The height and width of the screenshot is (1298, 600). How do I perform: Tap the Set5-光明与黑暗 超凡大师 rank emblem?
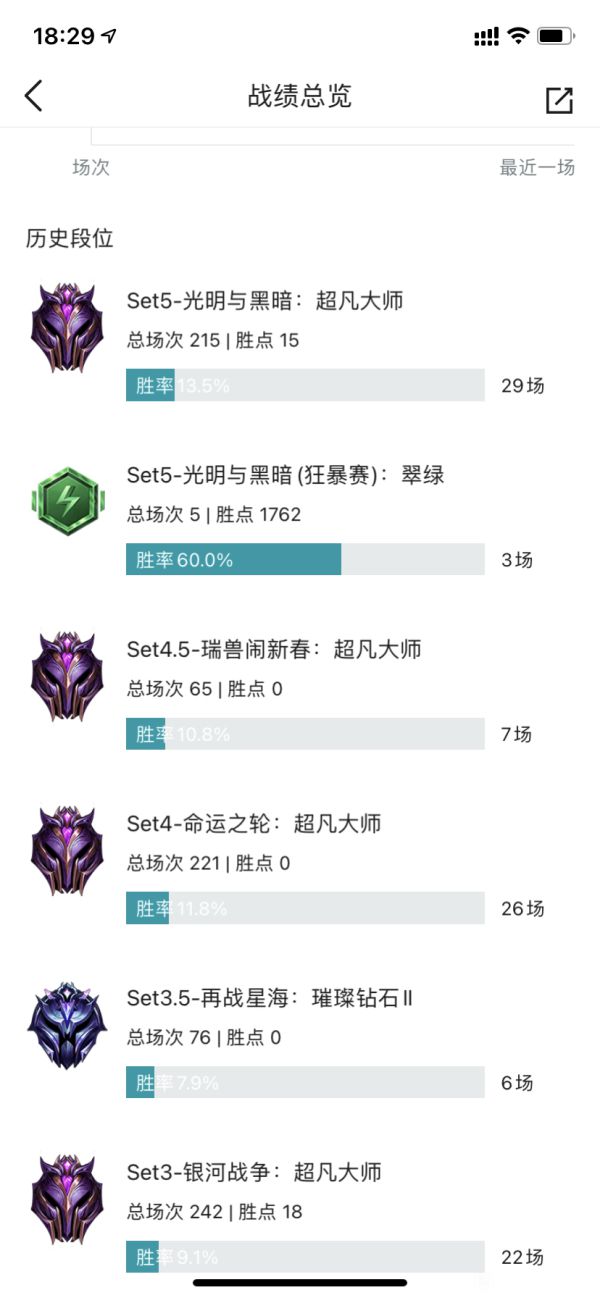click(67, 327)
